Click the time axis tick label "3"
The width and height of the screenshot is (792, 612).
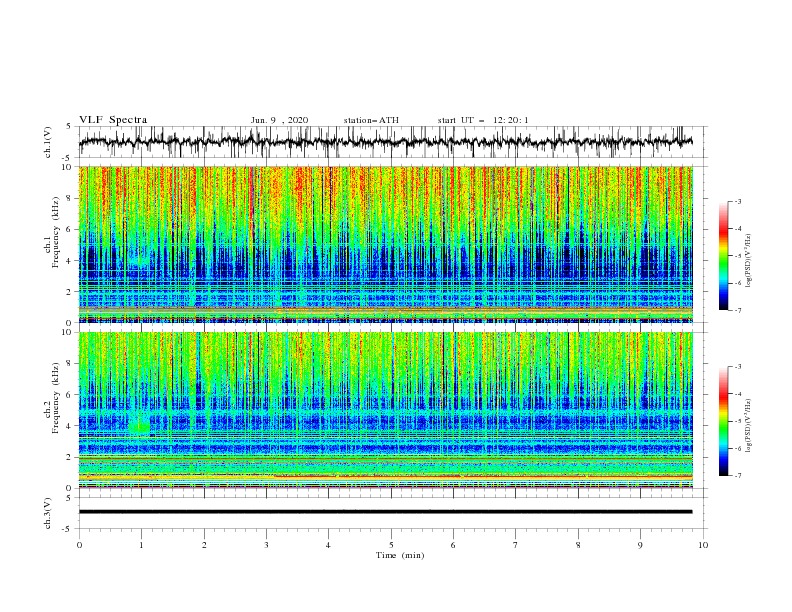click(266, 545)
